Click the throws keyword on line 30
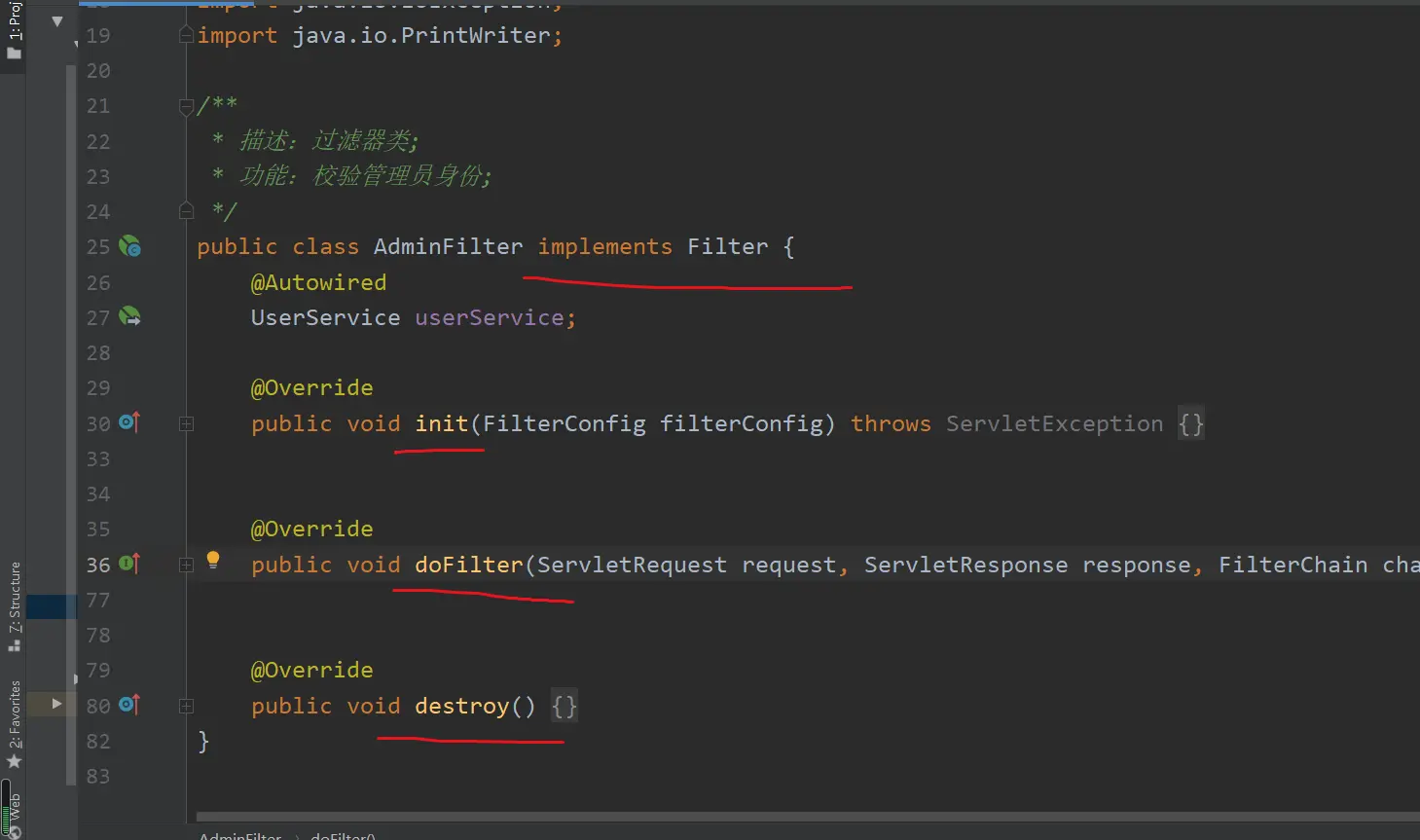The width and height of the screenshot is (1420, 840). coord(891,423)
